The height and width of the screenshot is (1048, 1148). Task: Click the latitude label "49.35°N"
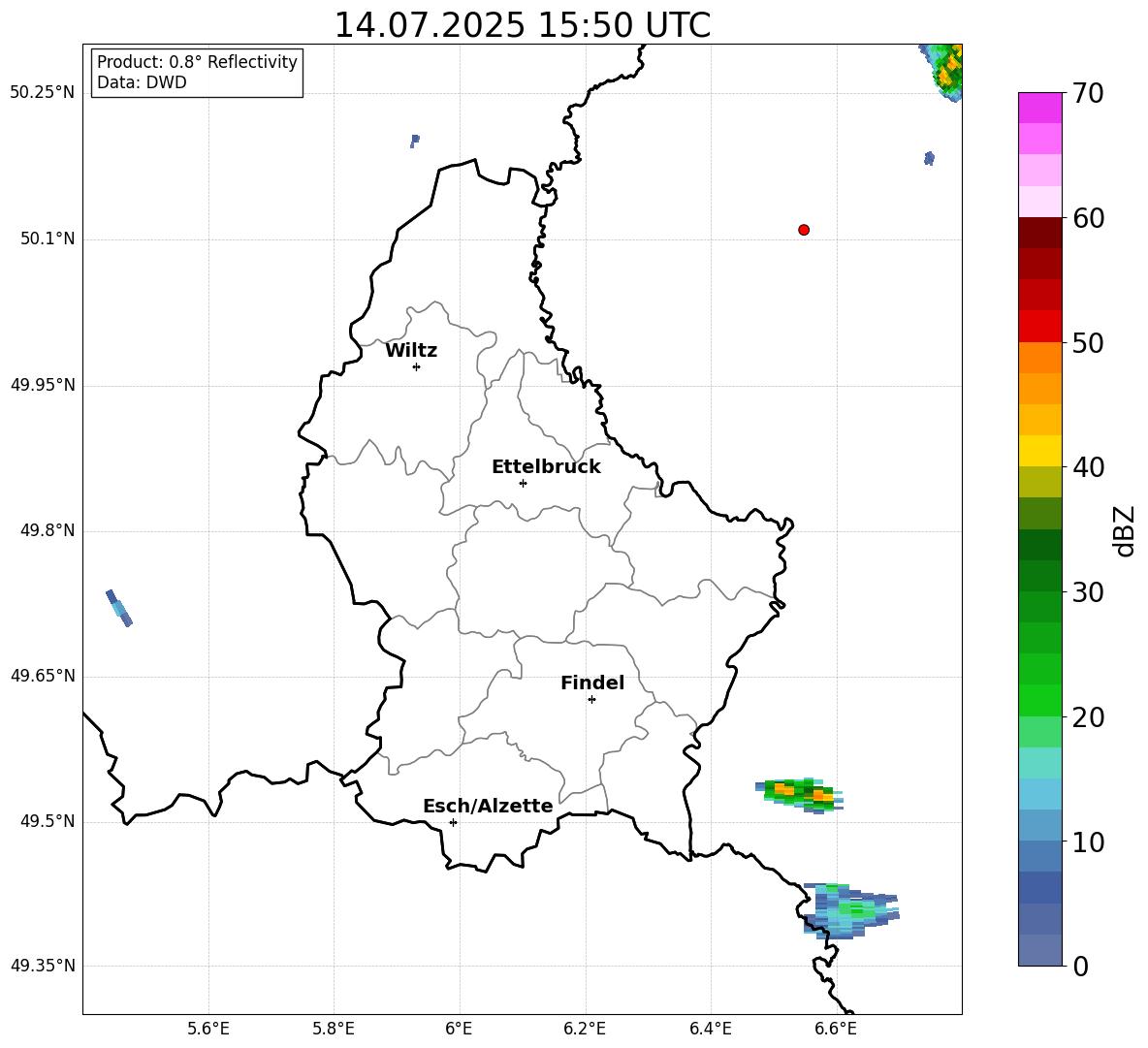point(43,966)
